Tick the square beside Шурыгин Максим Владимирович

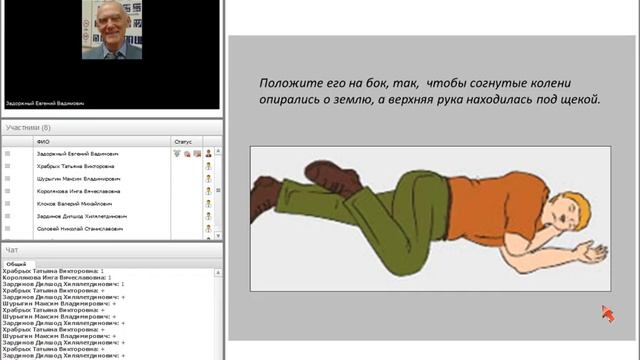[7, 179]
